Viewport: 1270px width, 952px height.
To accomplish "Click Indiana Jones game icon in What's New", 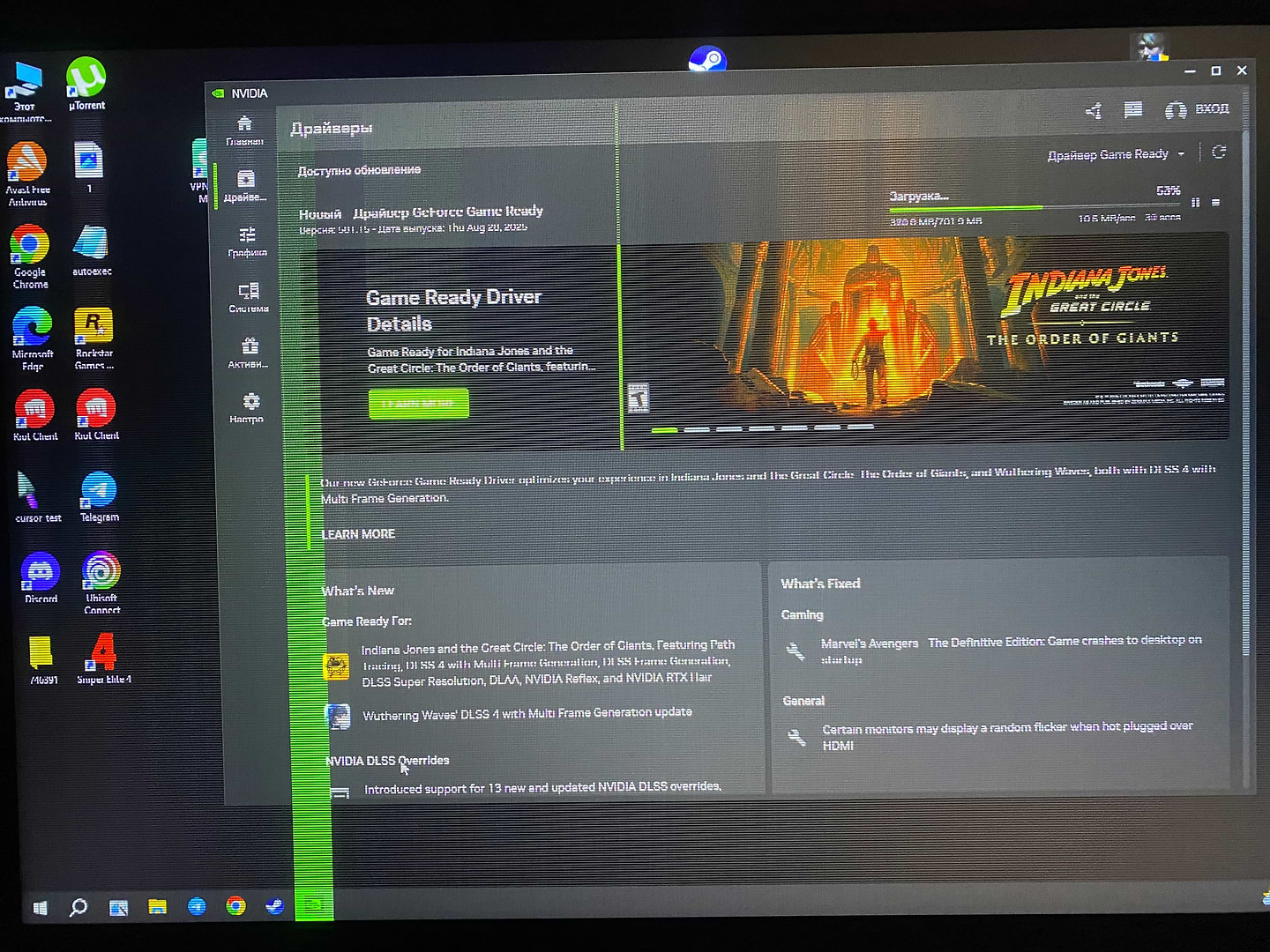I will pos(336,666).
